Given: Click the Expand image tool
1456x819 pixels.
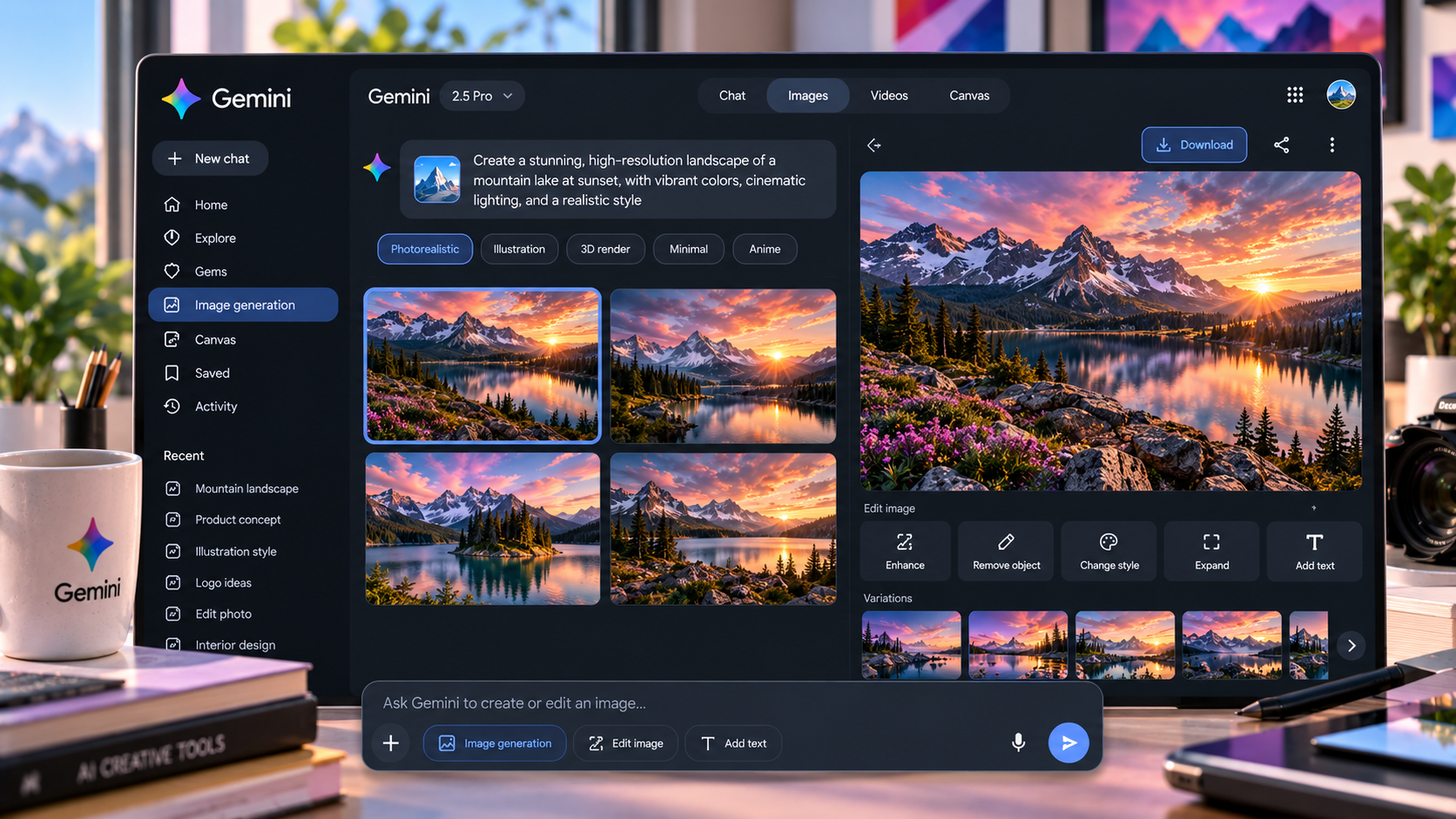Looking at the screenshot, I should (x=1211, y=551).
